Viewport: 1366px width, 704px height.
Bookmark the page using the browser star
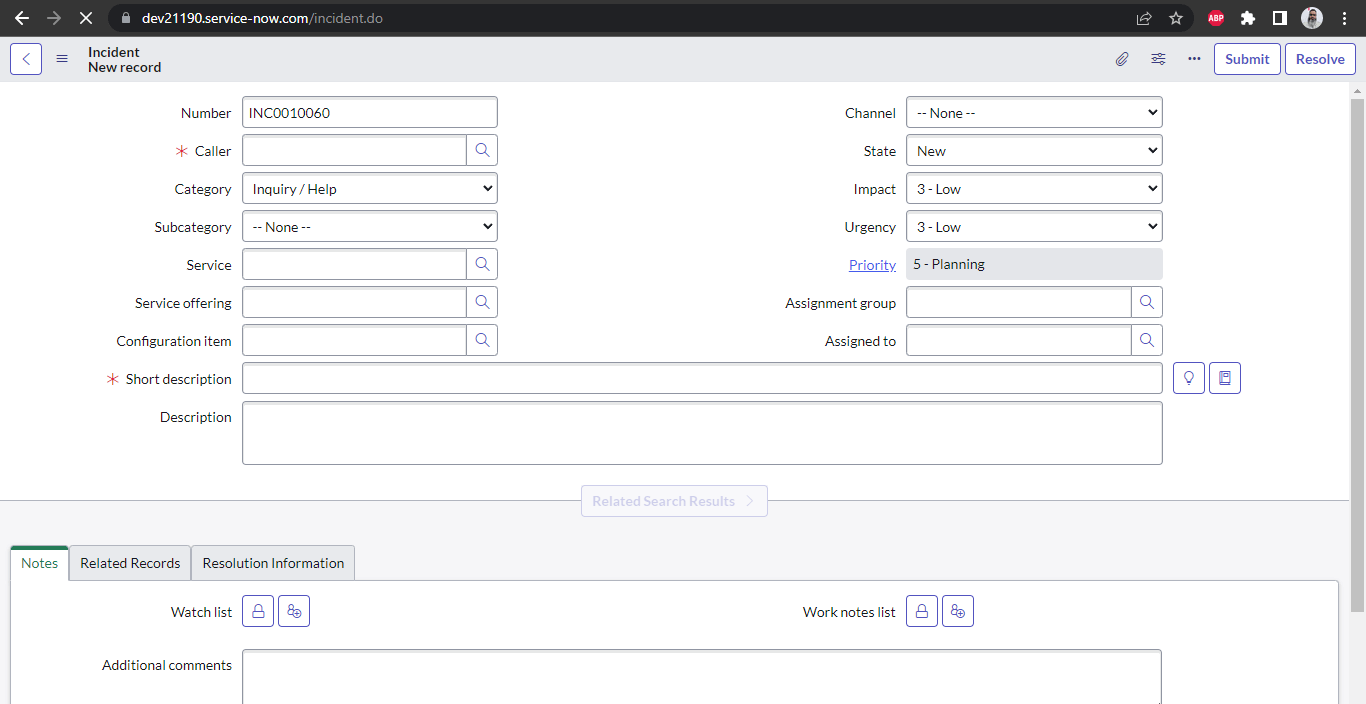(1176, 18)
